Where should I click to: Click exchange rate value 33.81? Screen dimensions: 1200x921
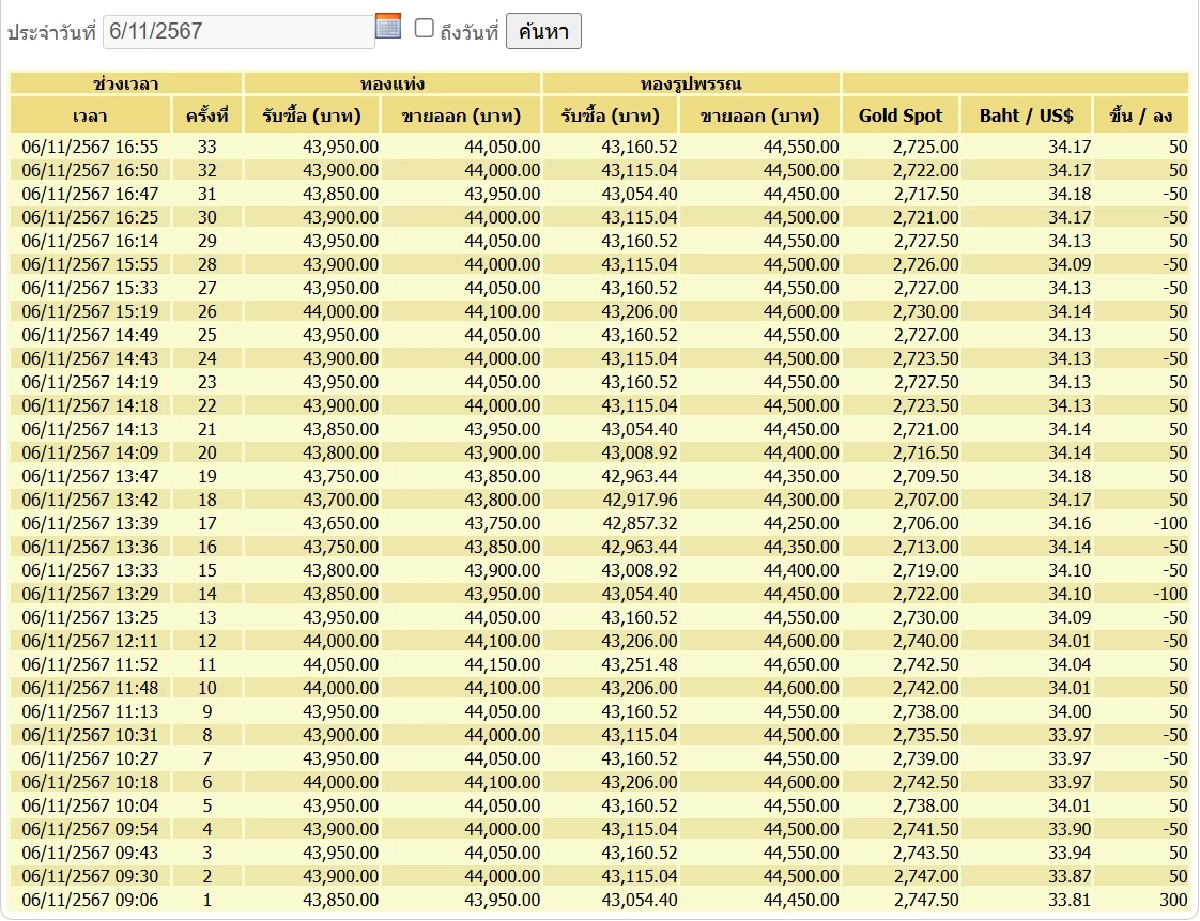coord(1069,900)
